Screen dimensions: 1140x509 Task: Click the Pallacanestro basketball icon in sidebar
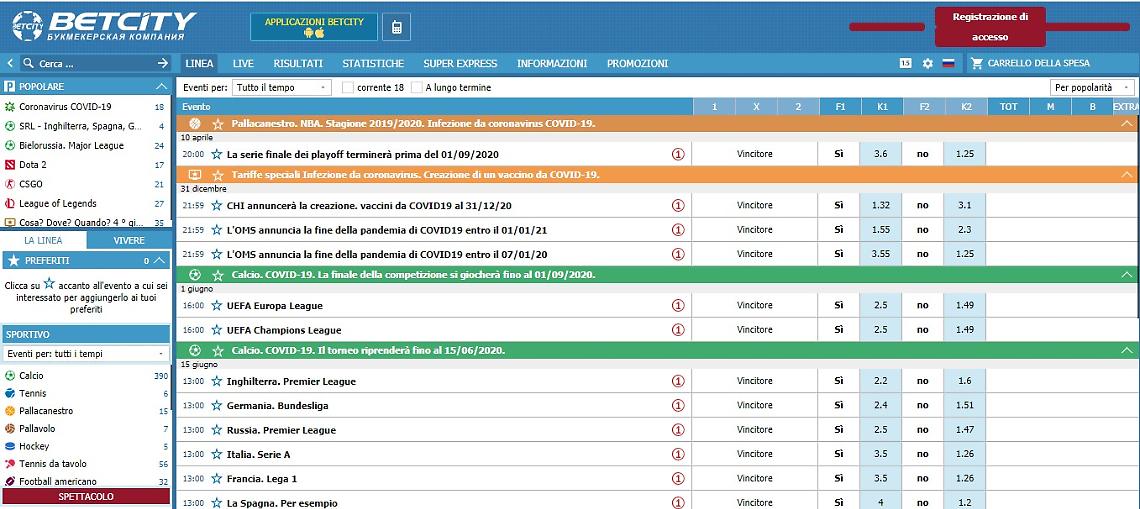pos(9,411)
